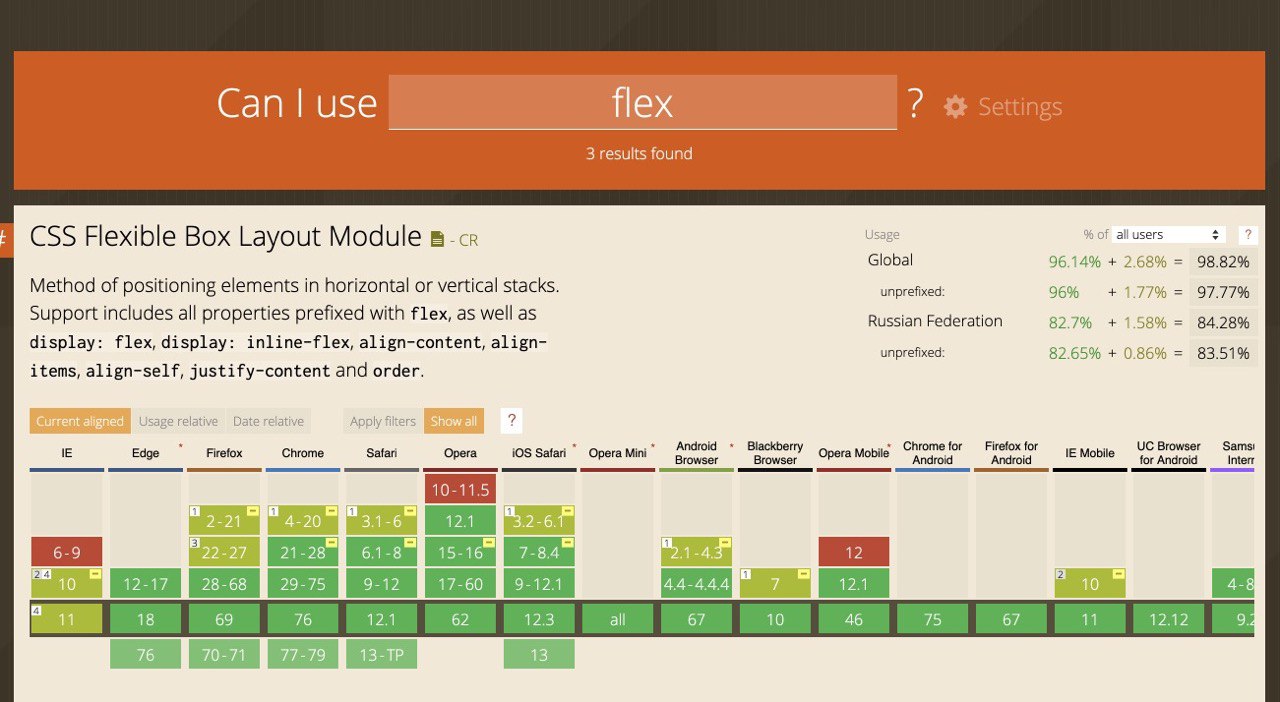
Task: Click Firefox 22-27 partial support cell
Action: click(x=224, y=552)
